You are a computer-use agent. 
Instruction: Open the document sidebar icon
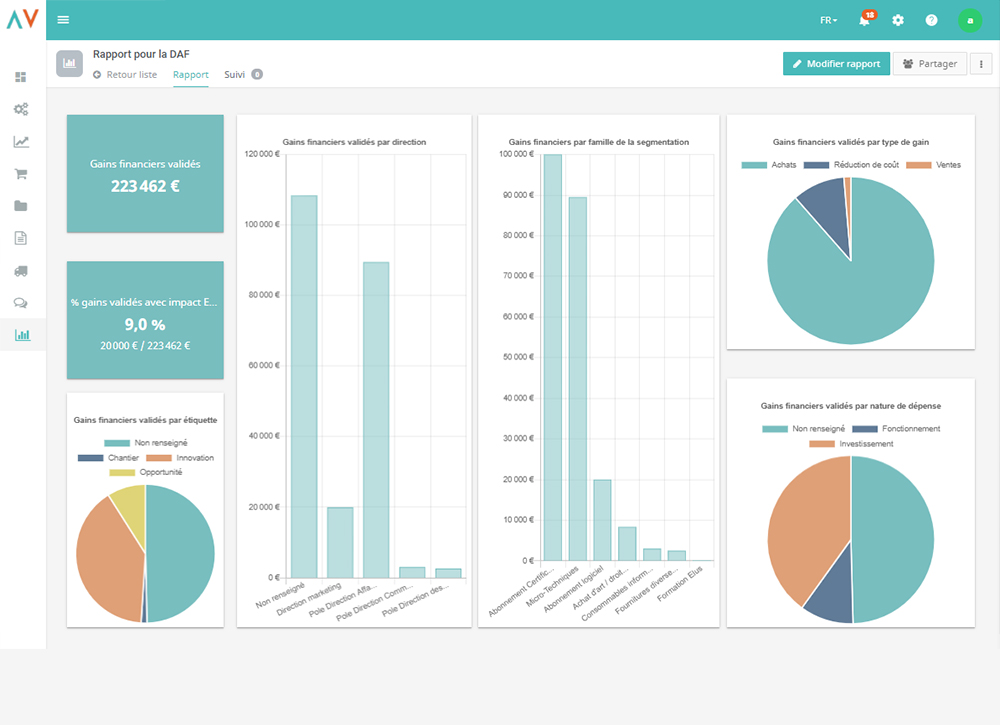[21, 238]
